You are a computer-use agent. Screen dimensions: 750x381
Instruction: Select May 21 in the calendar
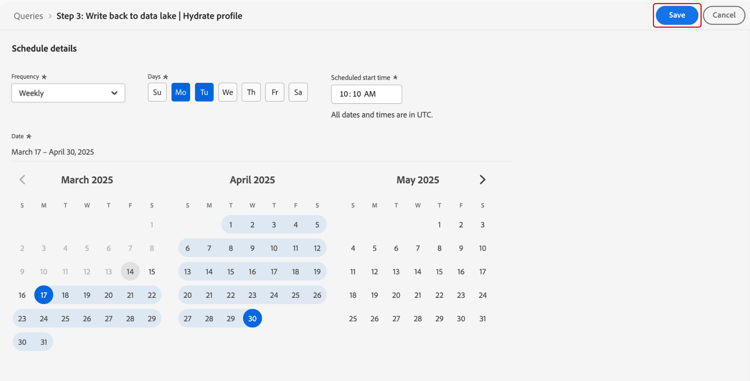418,295
